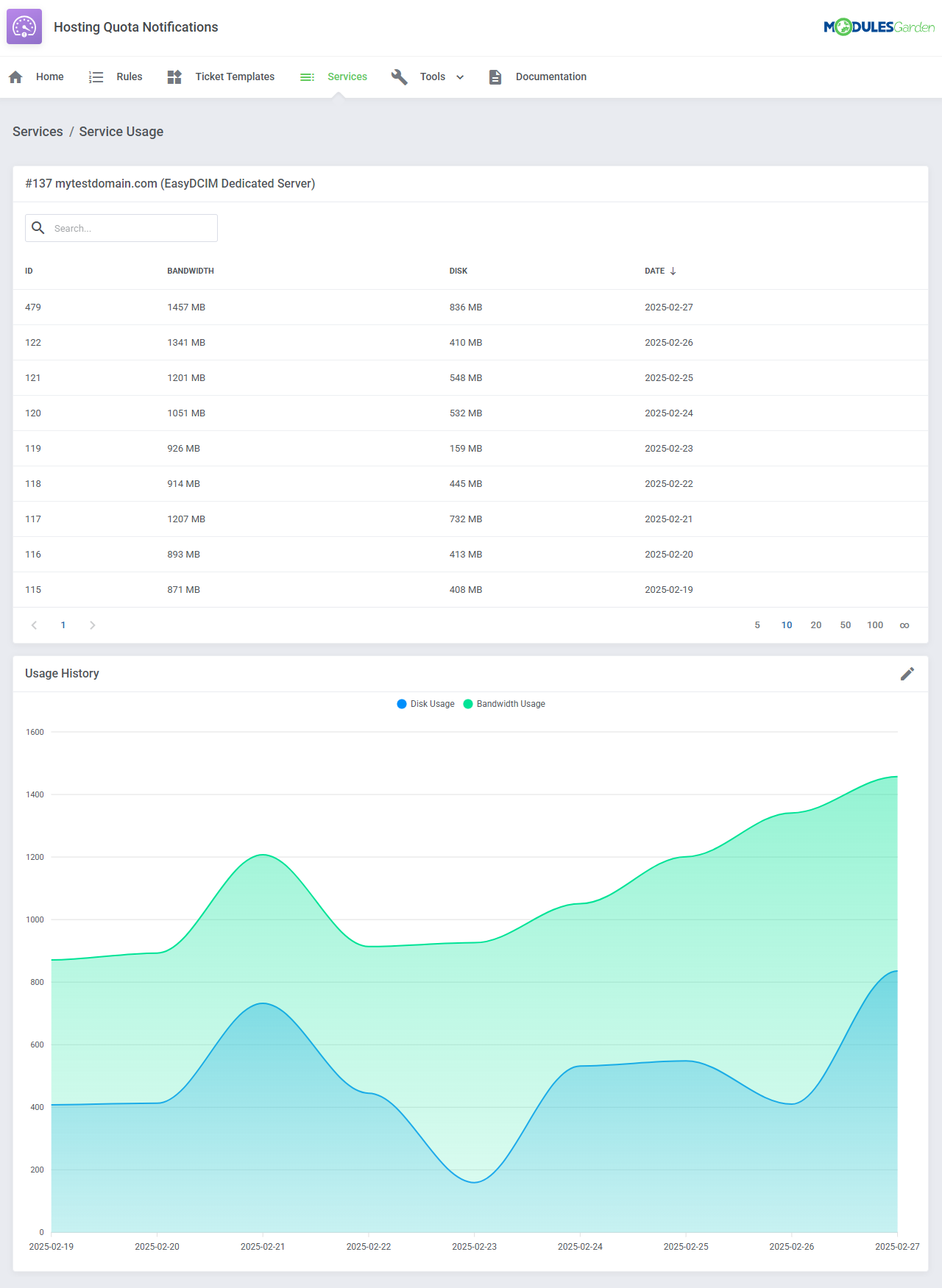The height and width of the screenshot is (1288, 942).
Task: Sort table by the Date column arrow
Action: tap(673, 271)
